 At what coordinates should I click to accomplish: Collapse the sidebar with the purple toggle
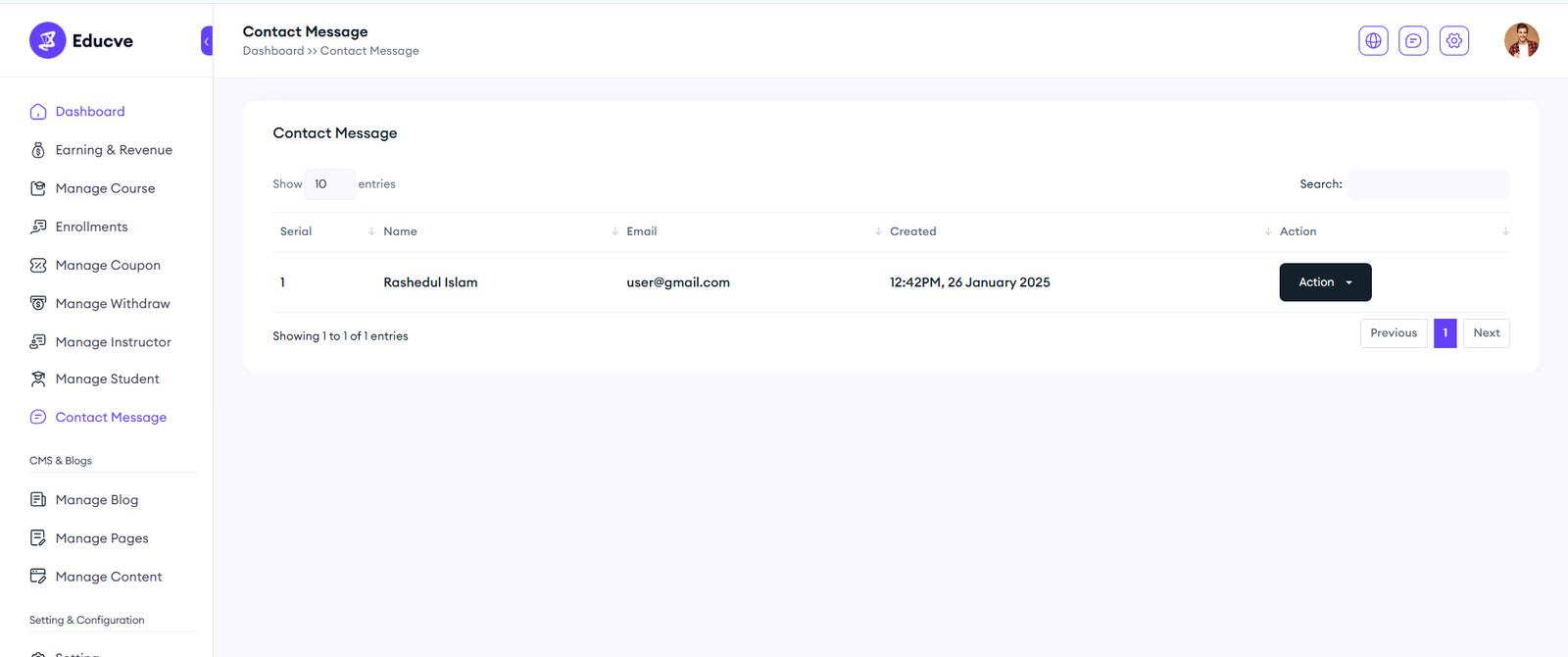[x=207, y=41]
